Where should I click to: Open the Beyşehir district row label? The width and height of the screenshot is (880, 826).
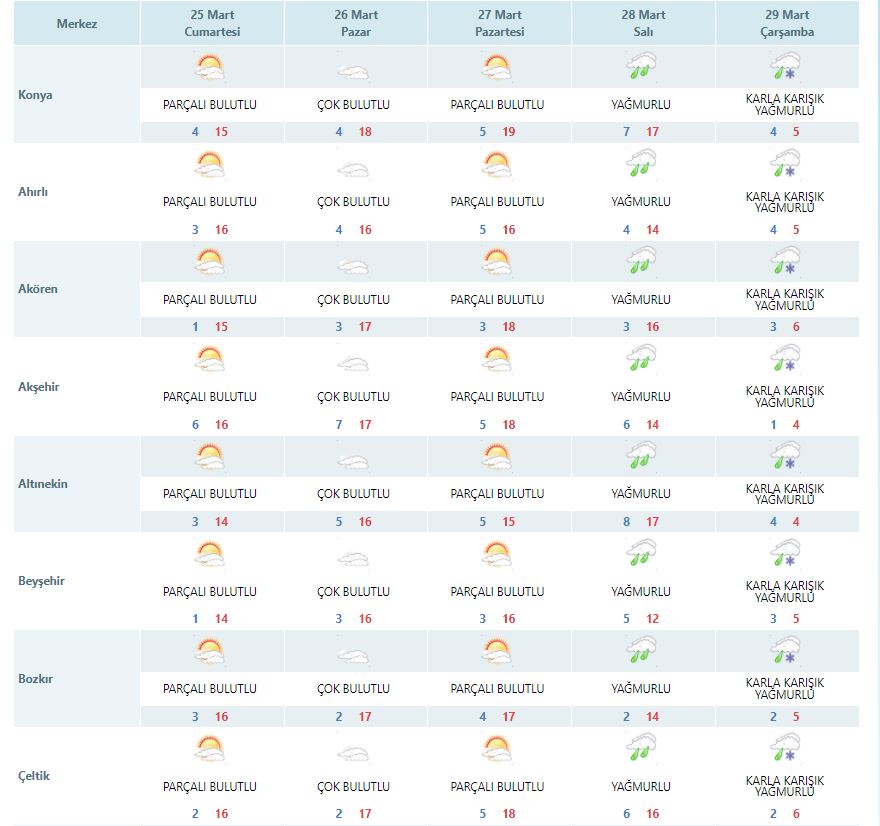click(x=42, y=581)
